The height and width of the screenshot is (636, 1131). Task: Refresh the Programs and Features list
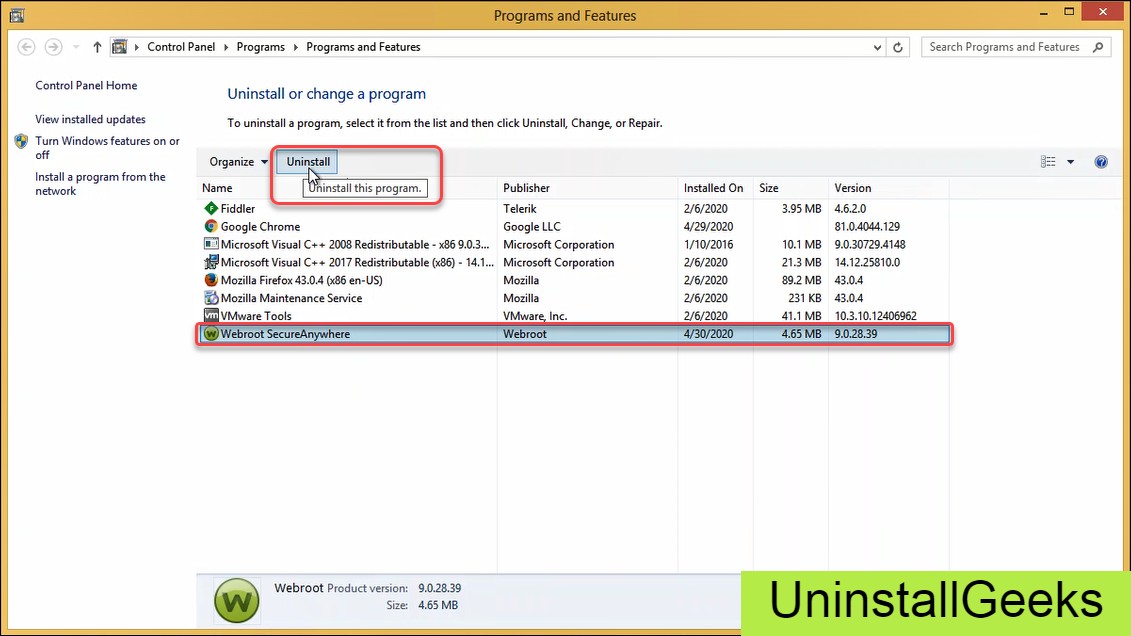coord(898,48)
